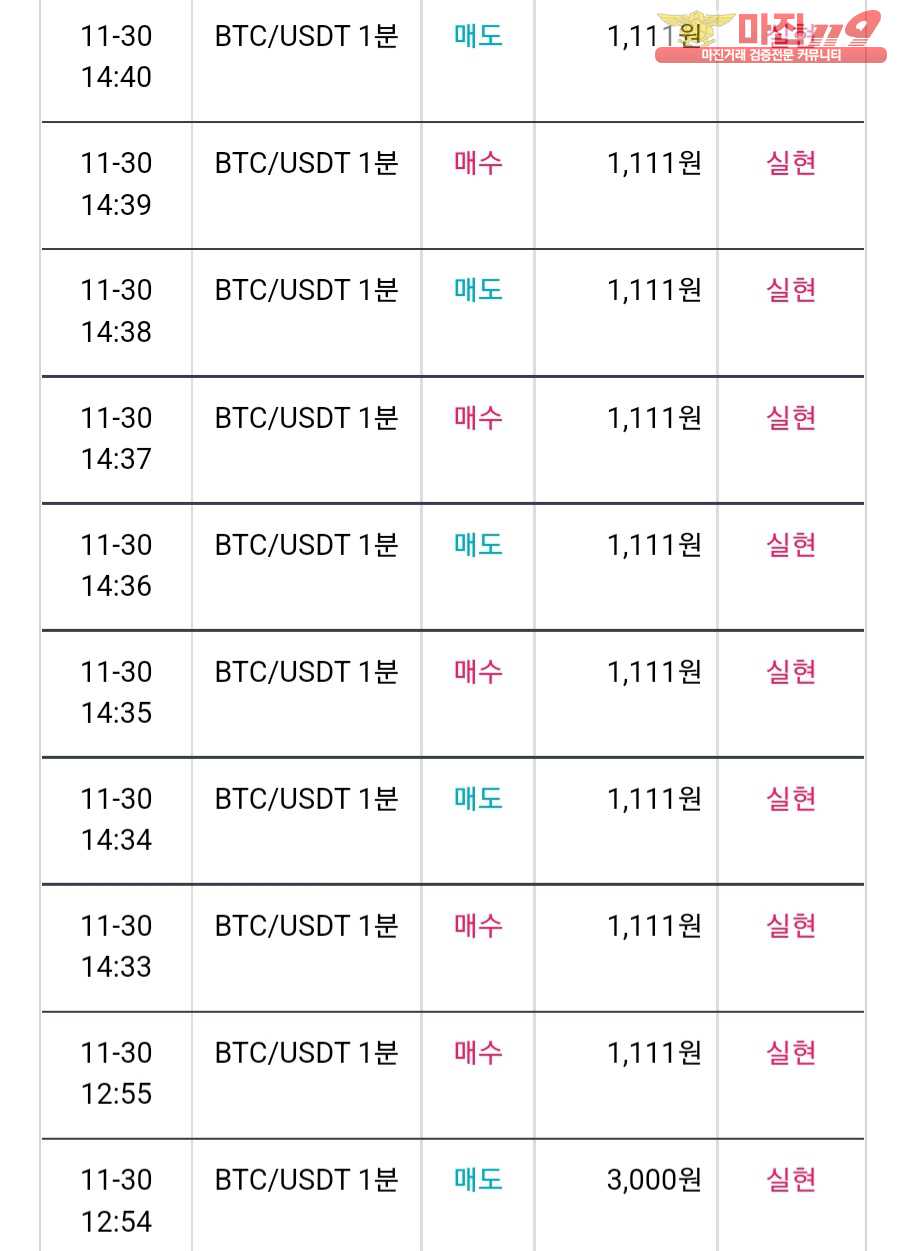Select the 11-30 14:38 timestamp cell
The image size is (898, 1251).
[x=116, y=311]
